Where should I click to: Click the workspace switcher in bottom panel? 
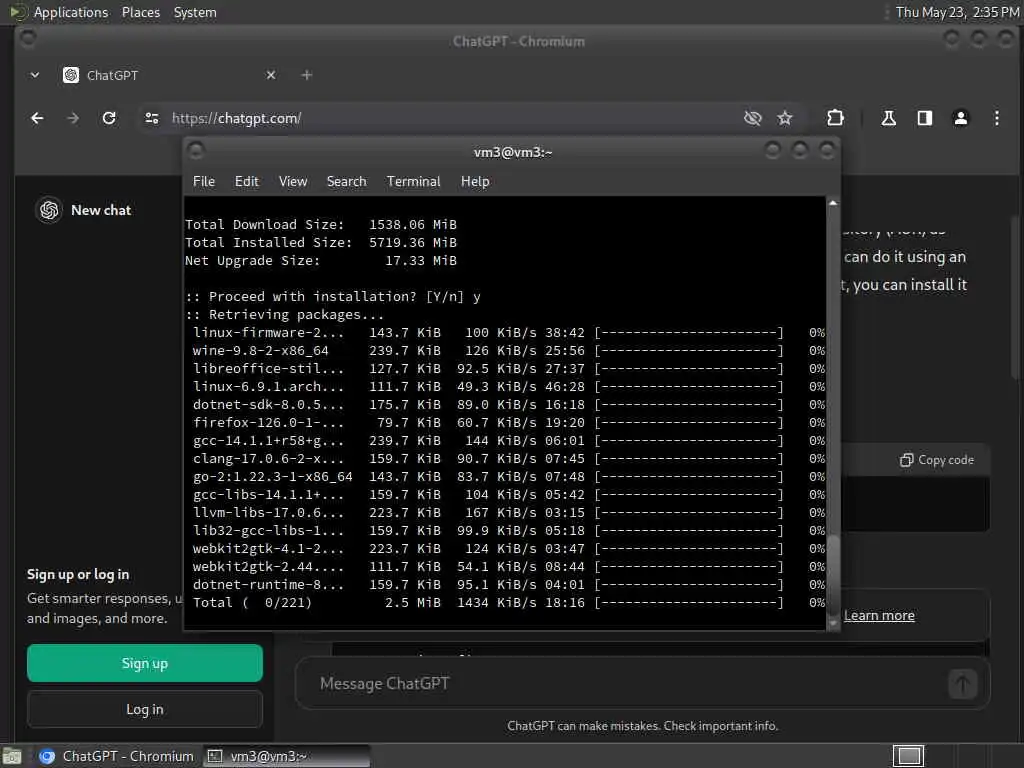tap(908, 756)
